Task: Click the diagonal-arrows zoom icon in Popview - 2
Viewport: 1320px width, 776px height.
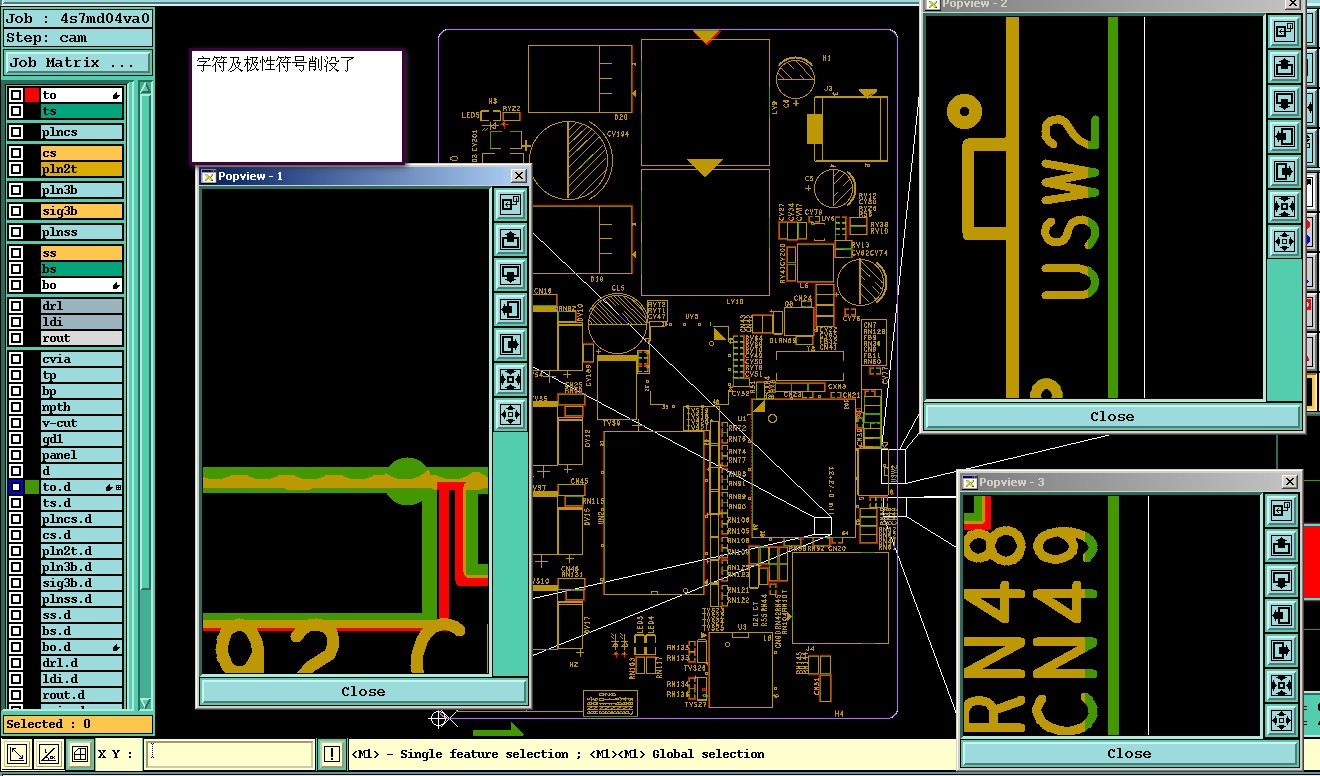Action: tap(1284, 207)
